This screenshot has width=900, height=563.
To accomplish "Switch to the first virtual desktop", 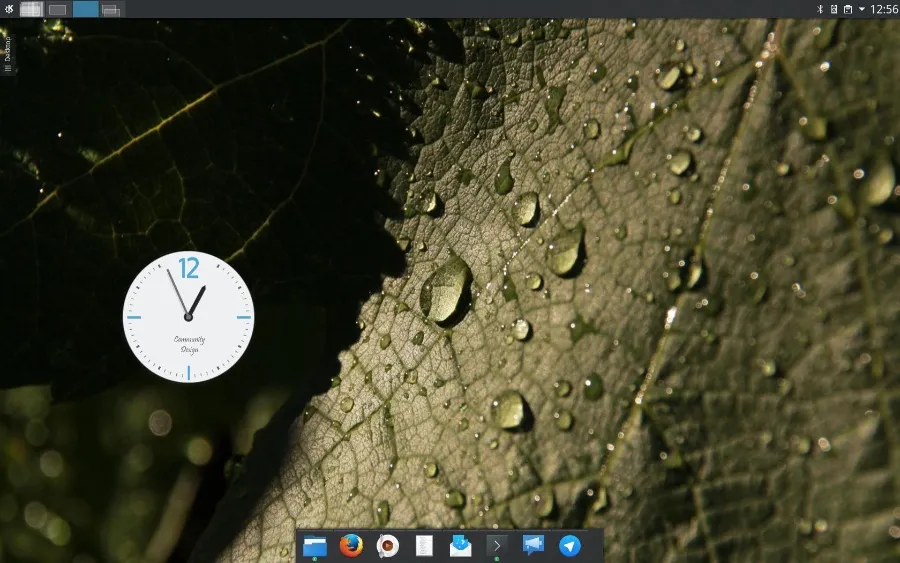I will tap(31, 9).
